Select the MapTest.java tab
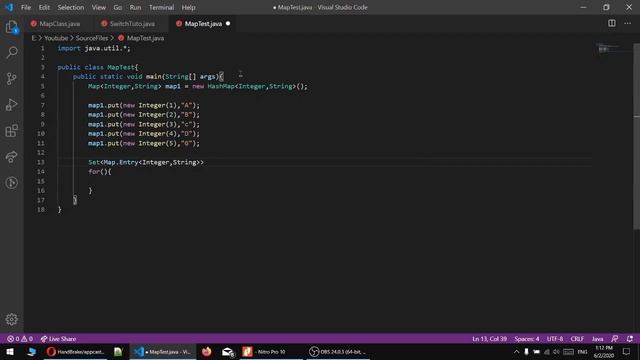Image resolution: width=640 pixels, height=360 pixels. pos(203,24)
